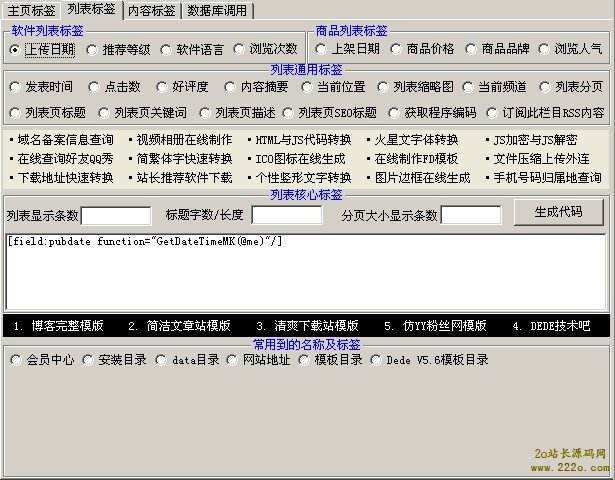
Task: Visit the 在线制作FD模板 link
Action: point(416,159)
